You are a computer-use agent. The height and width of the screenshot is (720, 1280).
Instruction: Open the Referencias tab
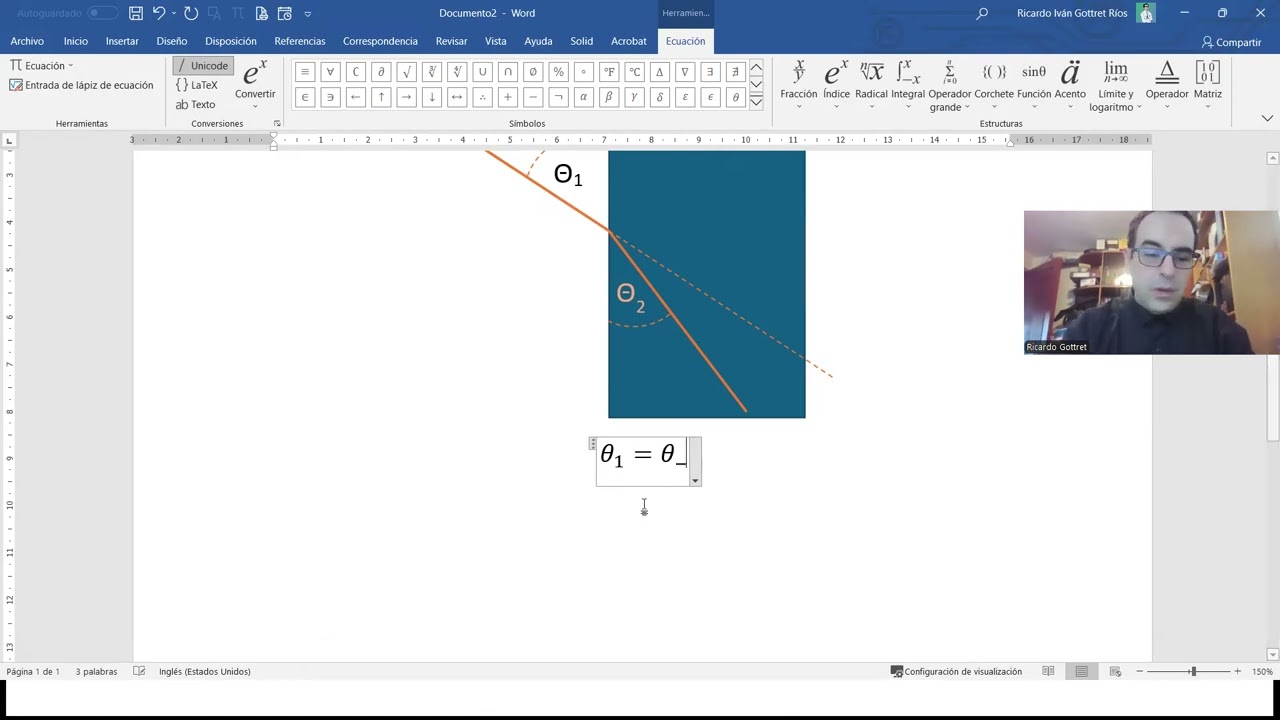[300, 41]
